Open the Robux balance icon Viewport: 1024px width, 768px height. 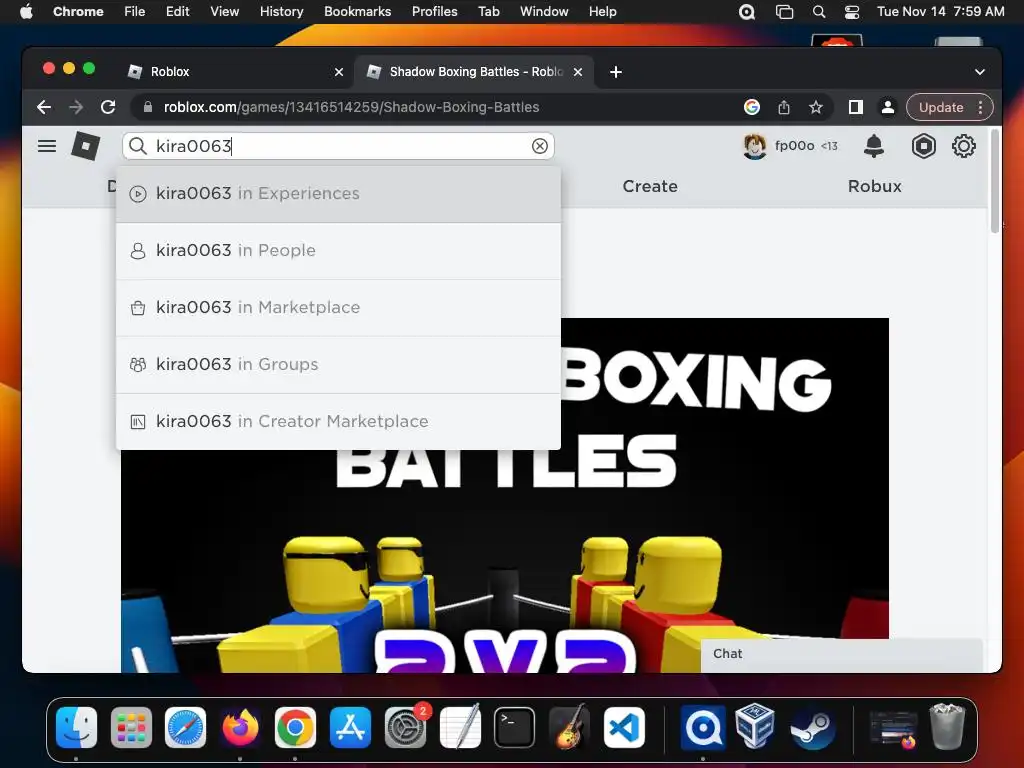coord(923,146)
